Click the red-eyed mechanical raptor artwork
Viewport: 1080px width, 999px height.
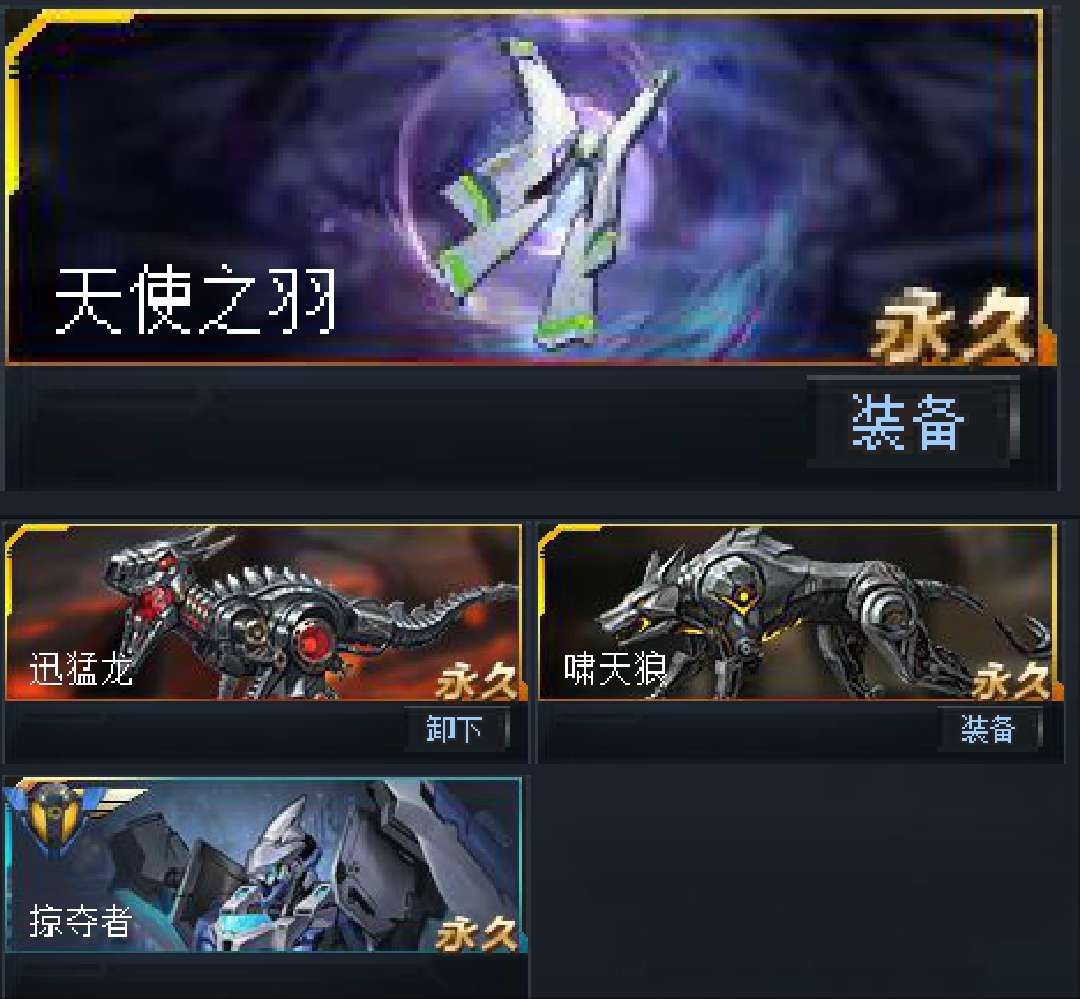[x=310, y=613]
